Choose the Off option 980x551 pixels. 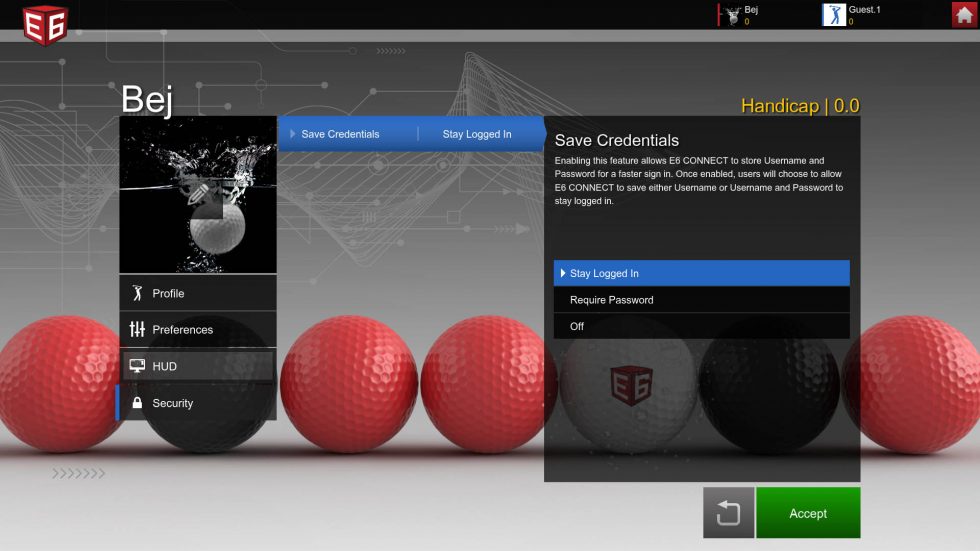pyautogui.click(x=701, y=326)
